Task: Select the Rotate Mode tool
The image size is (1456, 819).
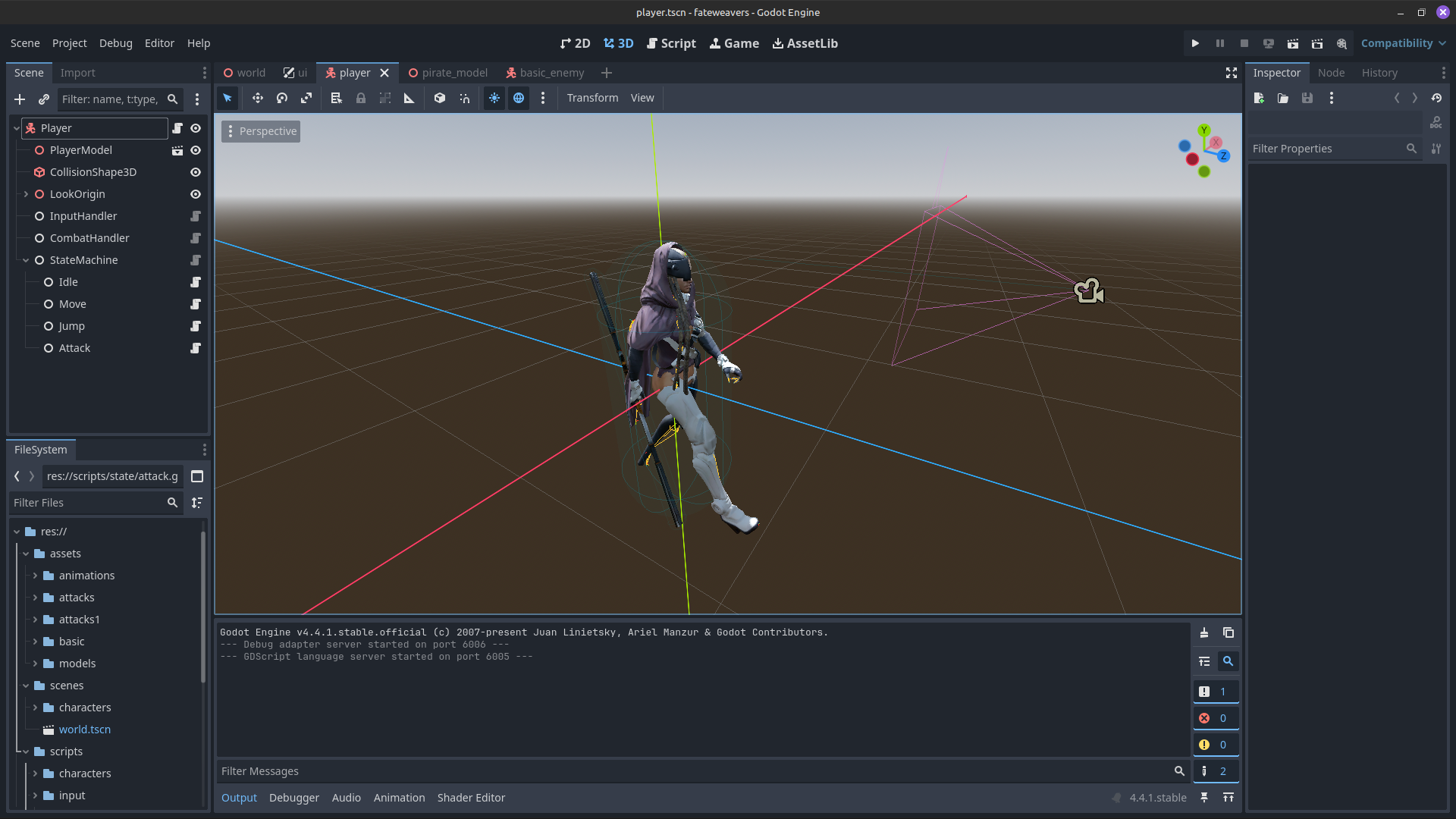Action: point(282,98)
